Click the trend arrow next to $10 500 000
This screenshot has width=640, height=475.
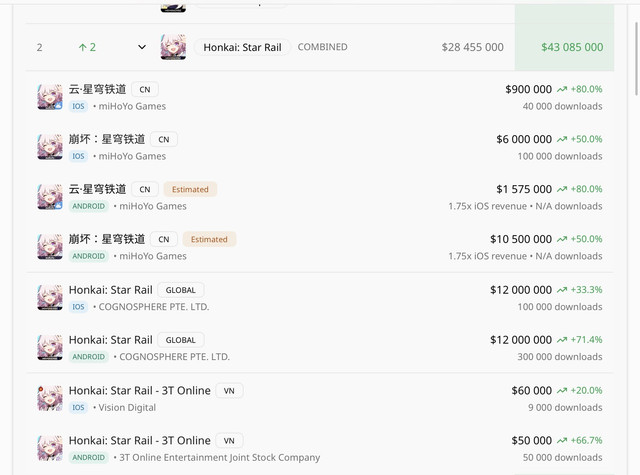[562, 239]
